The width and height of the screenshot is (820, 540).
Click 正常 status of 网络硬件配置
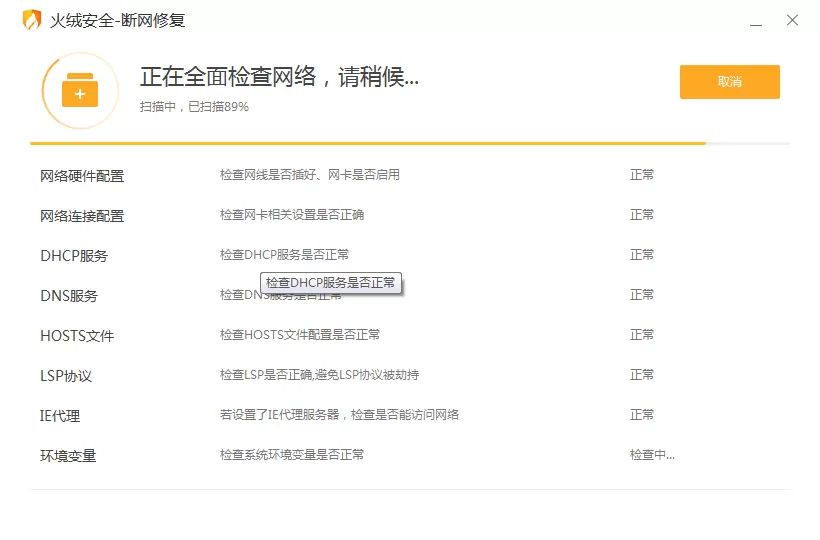tap(642, 175)
